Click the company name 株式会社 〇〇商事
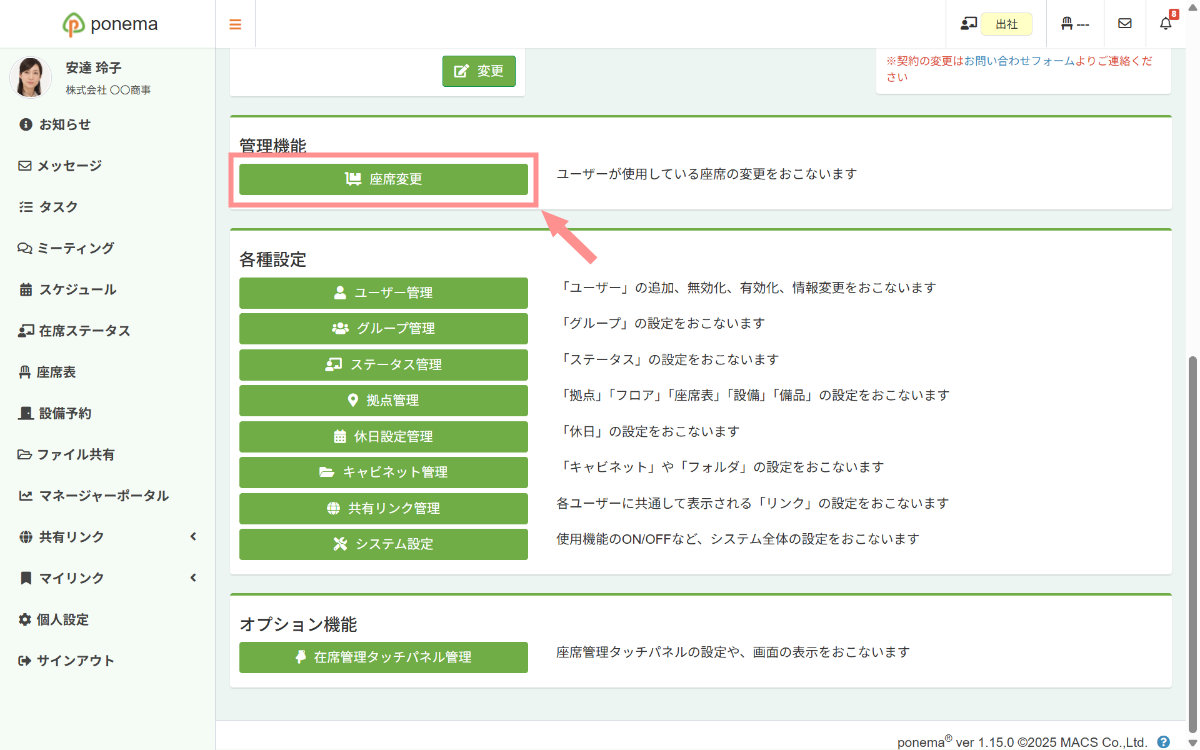Screen dimensions: 1200x750 point(108,90)
